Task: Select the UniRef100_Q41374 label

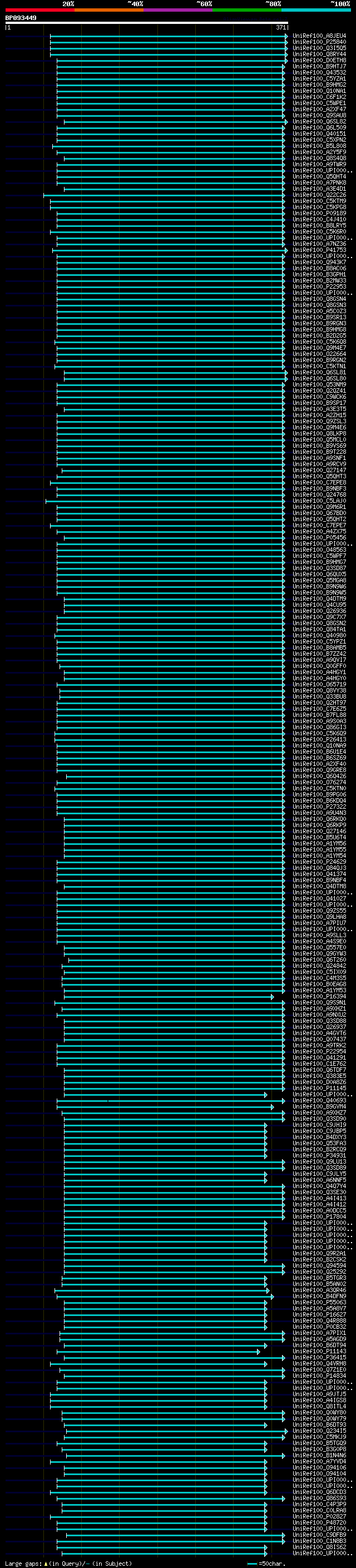Action: point(319,875)
